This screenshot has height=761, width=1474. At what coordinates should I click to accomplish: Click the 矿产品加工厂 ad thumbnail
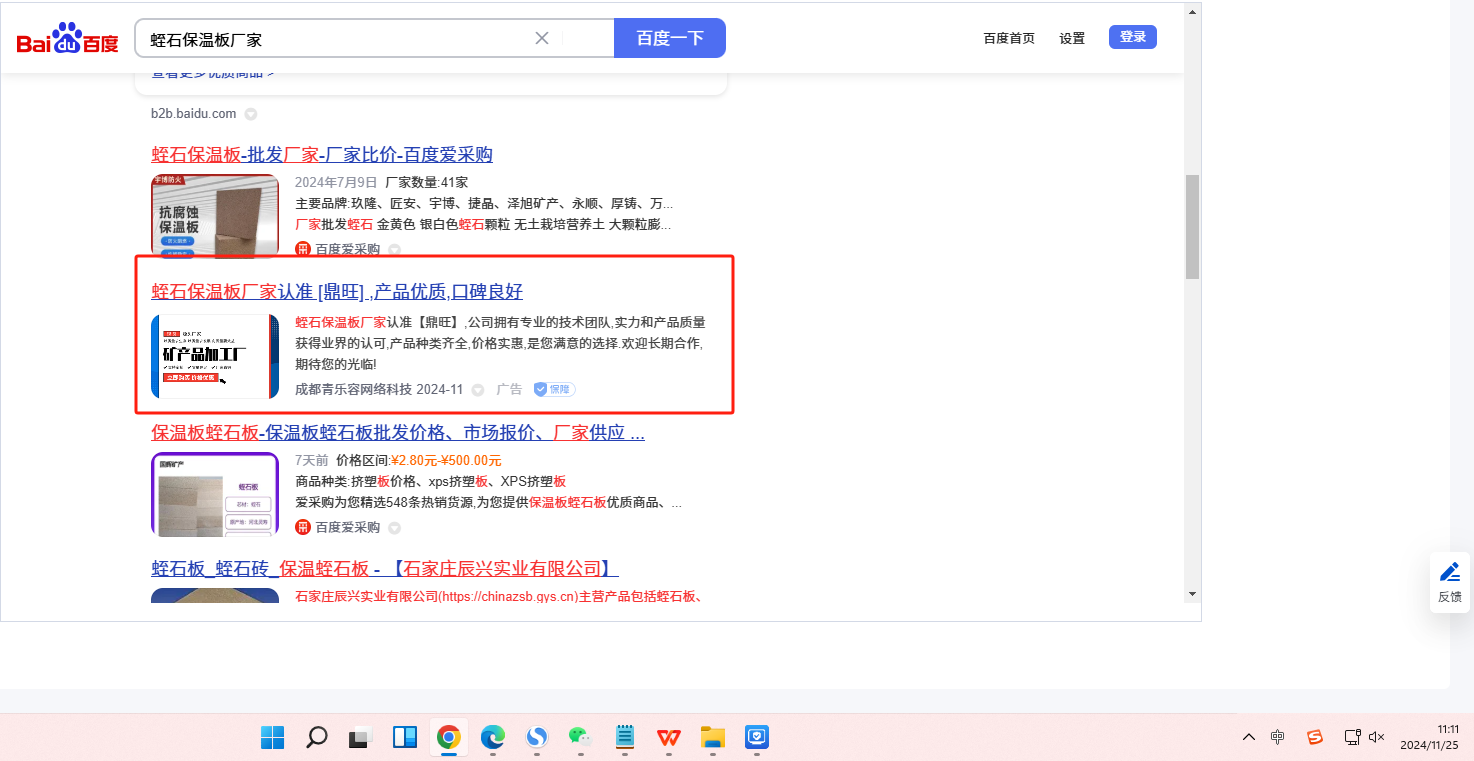(x=215, y=356)
